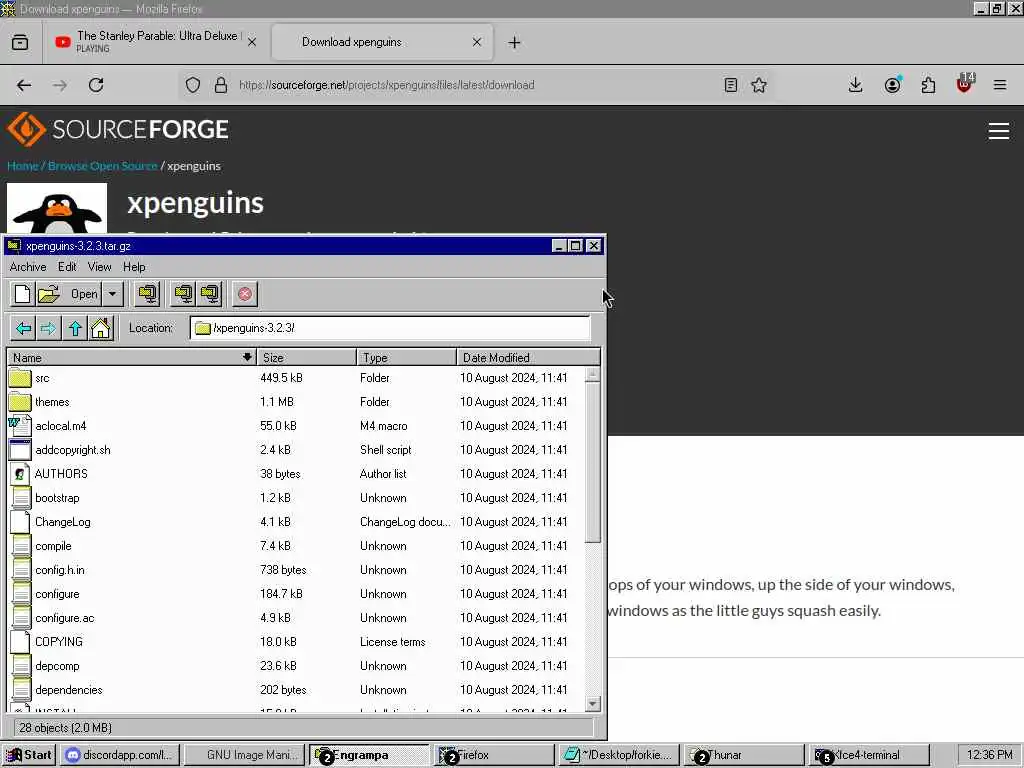Create new archive with blank page icon
This screenshot has height=768, width=1024.
(x=22, y=294)
